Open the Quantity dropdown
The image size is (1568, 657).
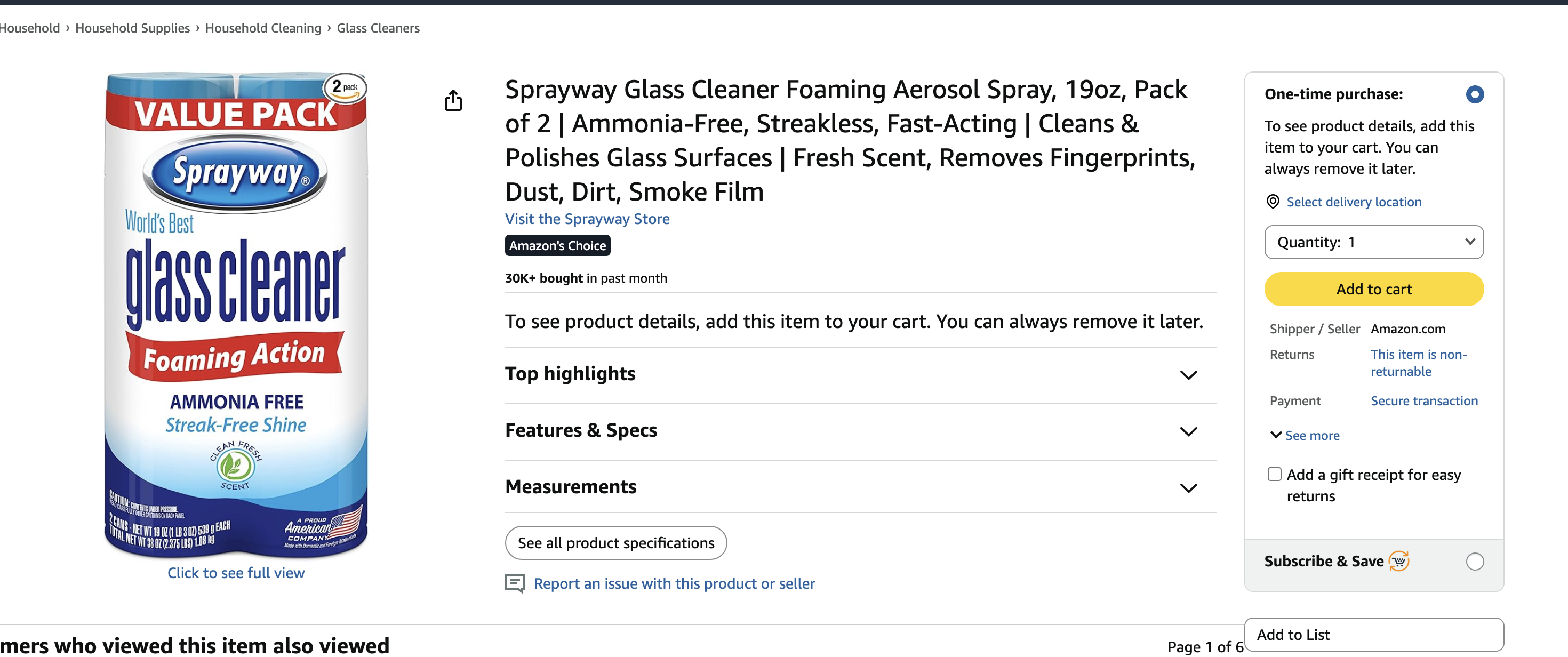1373,242
